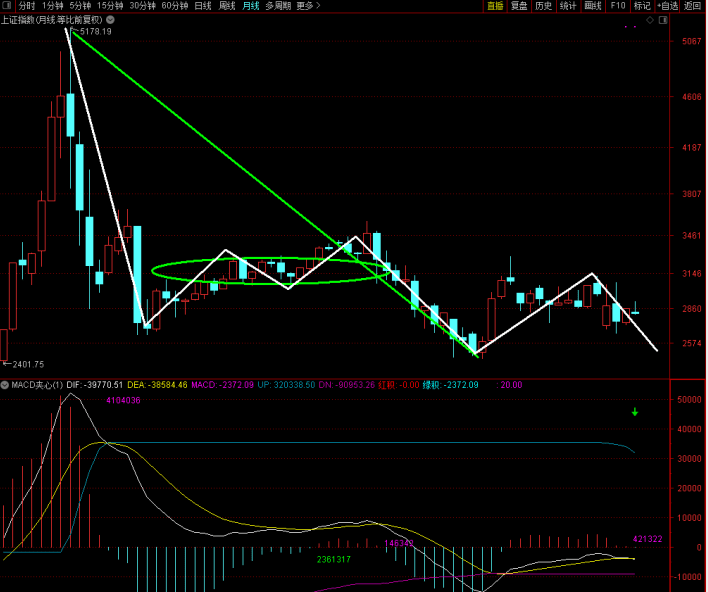The image size is (708, 592).
Task: Click the 返回 back button
Action: click(x=693, y=6)
